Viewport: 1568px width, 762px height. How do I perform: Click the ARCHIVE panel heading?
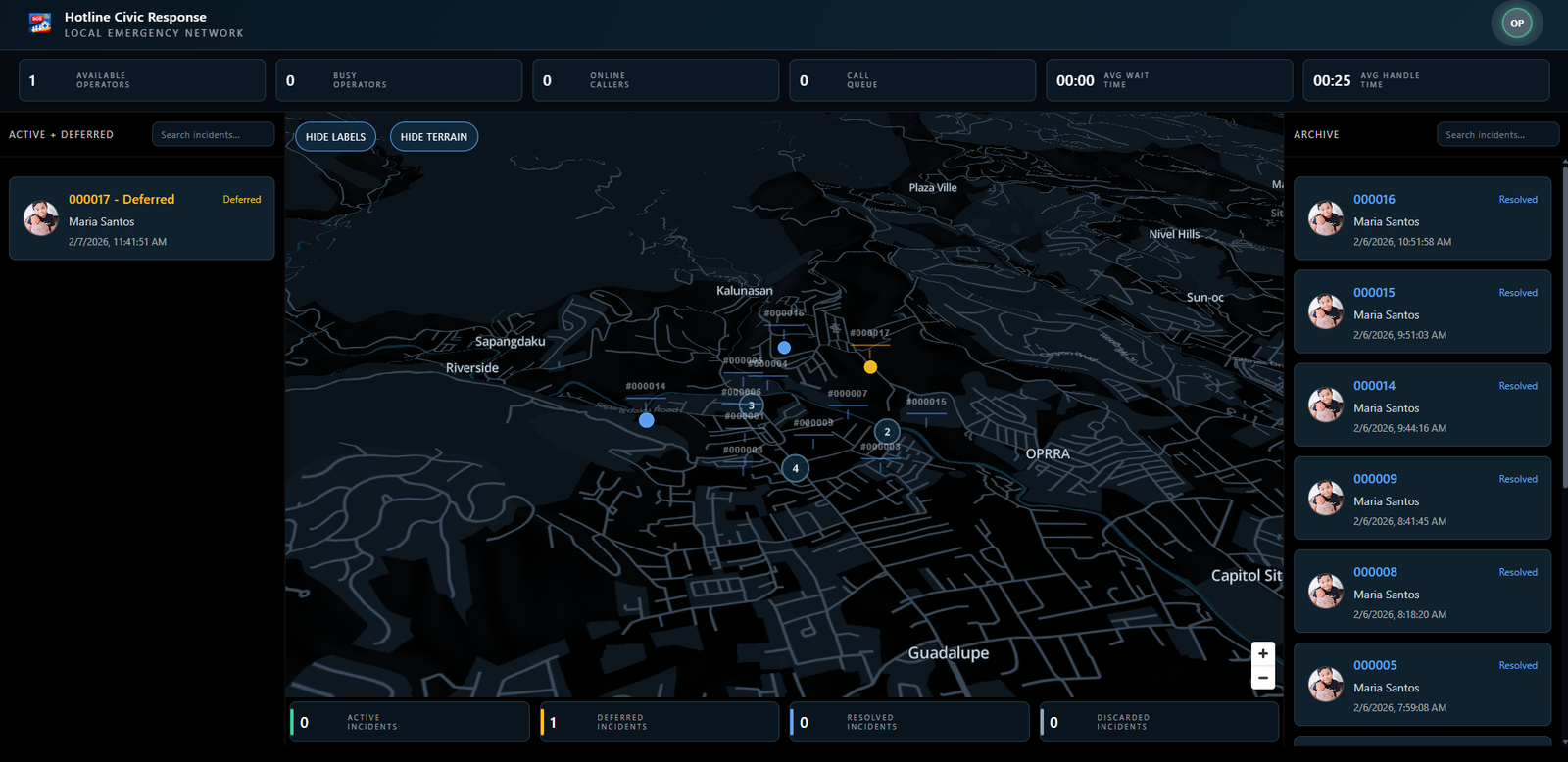[x=1316, y=135]
